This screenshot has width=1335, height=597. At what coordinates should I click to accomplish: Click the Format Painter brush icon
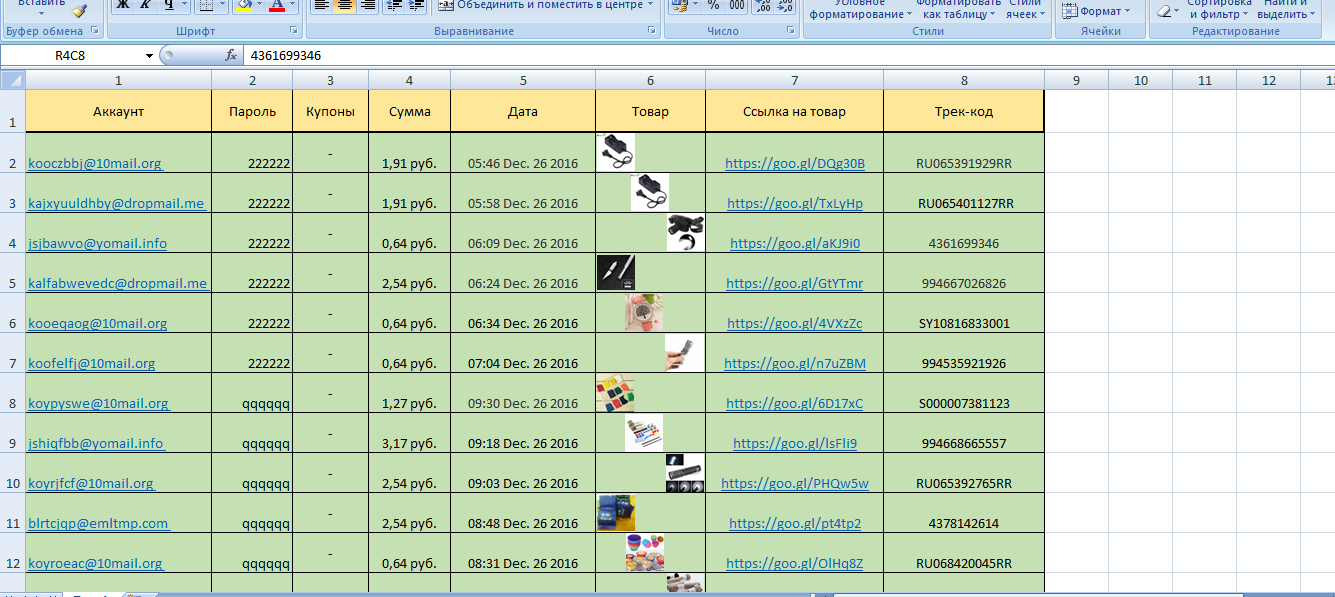click(x=80, y=9)
